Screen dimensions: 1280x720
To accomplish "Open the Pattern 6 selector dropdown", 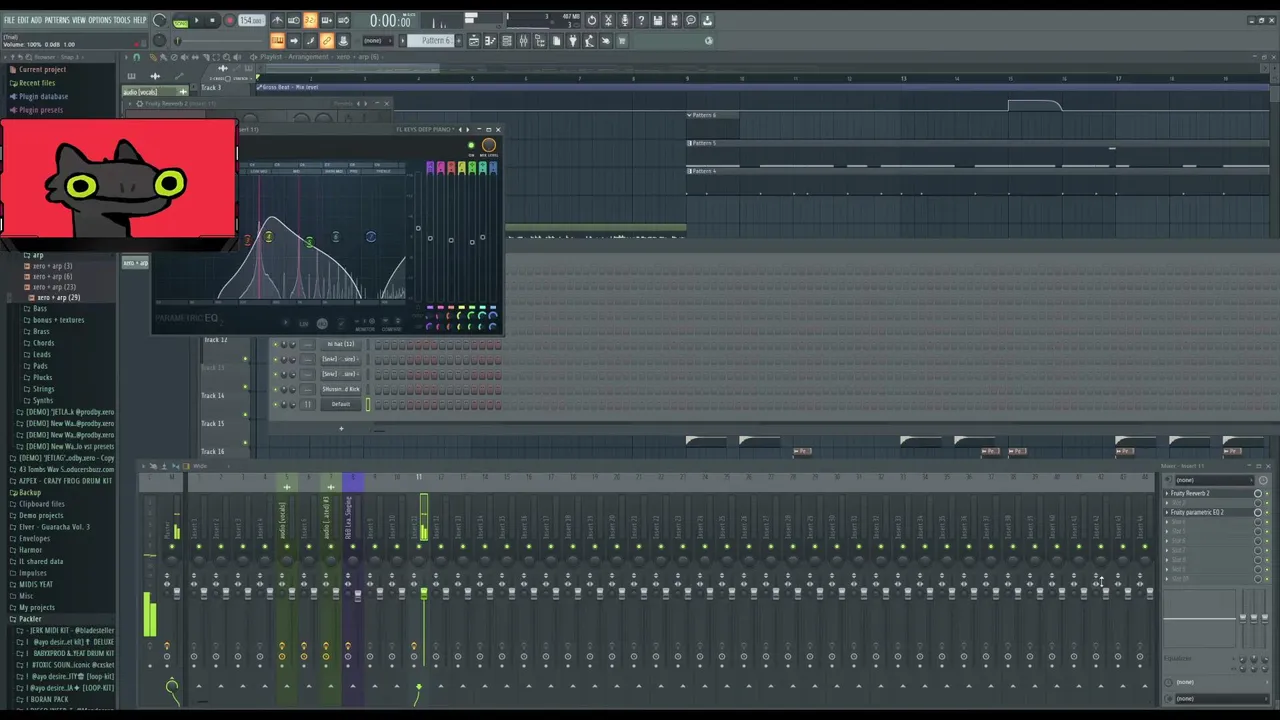I will pyautogui.click(x=430, y=40).
